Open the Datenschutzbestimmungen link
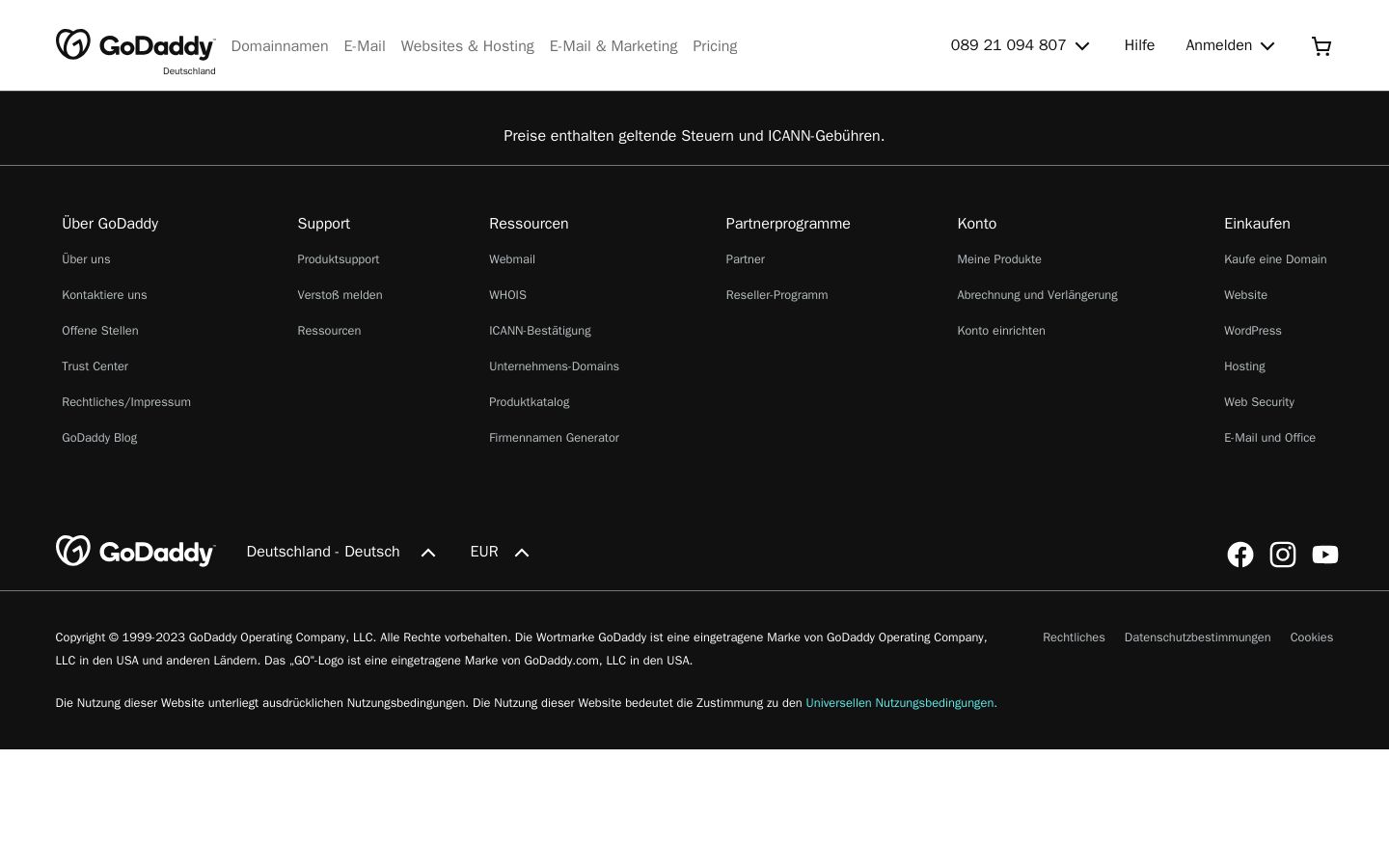The width and height of the screenshot is (1389, 868). 1197,637
